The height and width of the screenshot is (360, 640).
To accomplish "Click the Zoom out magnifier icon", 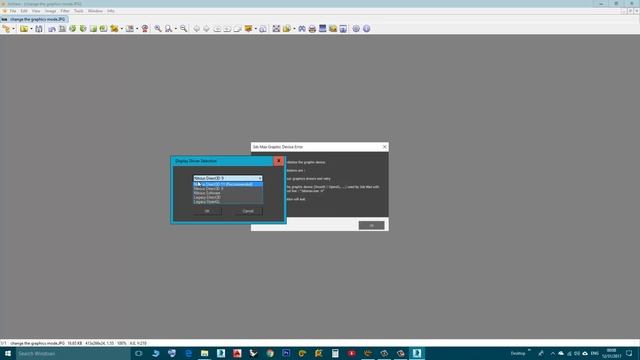I will pos(184,29).
